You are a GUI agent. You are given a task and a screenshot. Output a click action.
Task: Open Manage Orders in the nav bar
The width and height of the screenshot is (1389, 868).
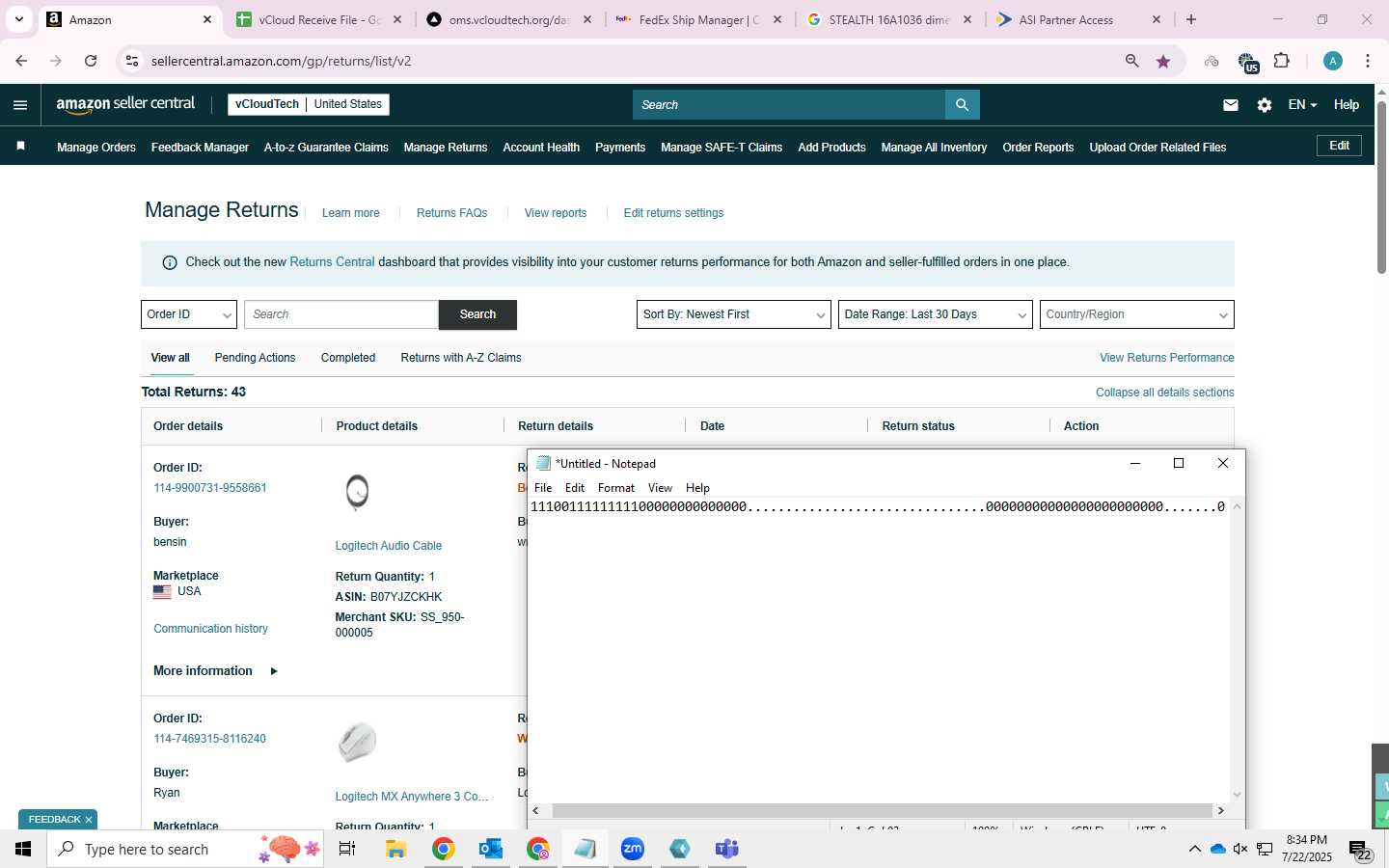pyautogui.click(x=96, y=148)
